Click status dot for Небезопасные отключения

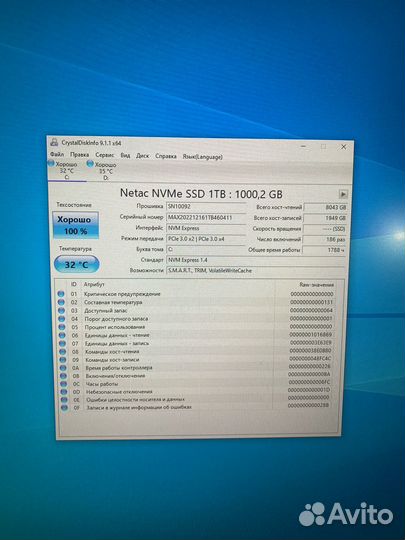(x=64, y=392)
